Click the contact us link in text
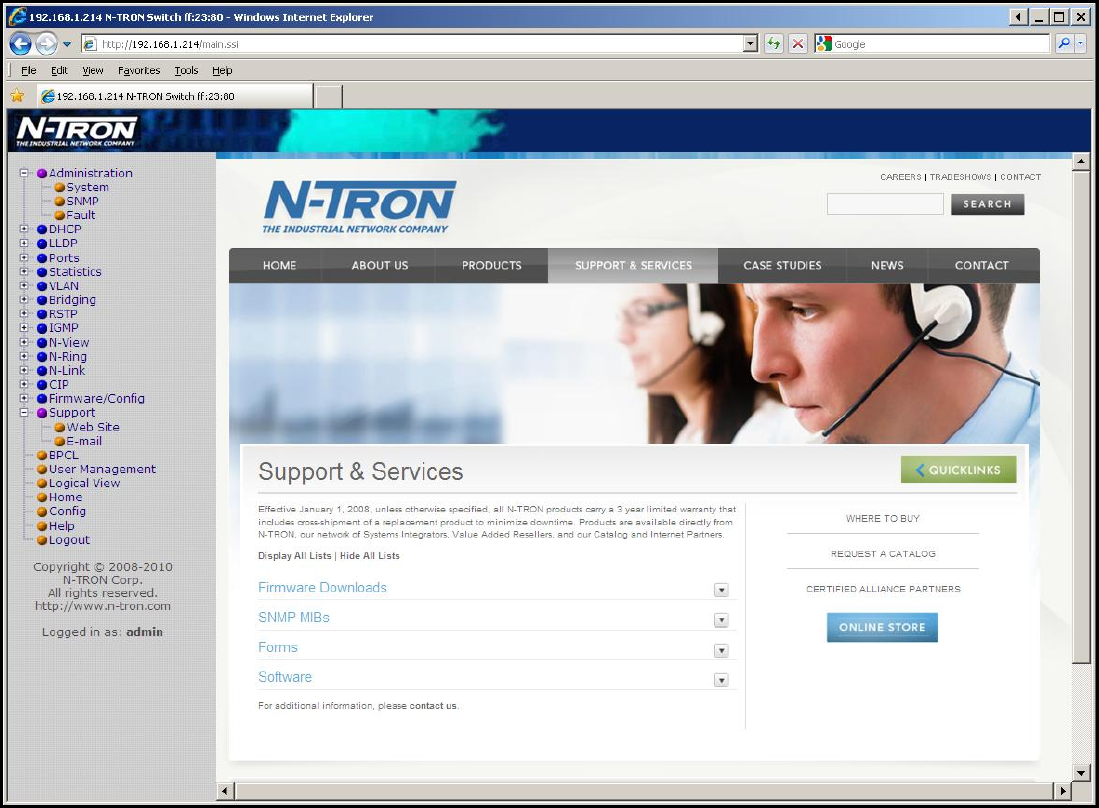 (432, 706)
